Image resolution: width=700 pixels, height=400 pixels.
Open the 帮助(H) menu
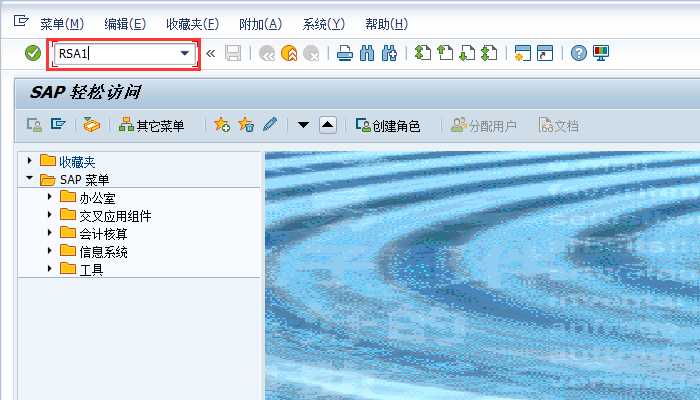click(x=387, y=24)
